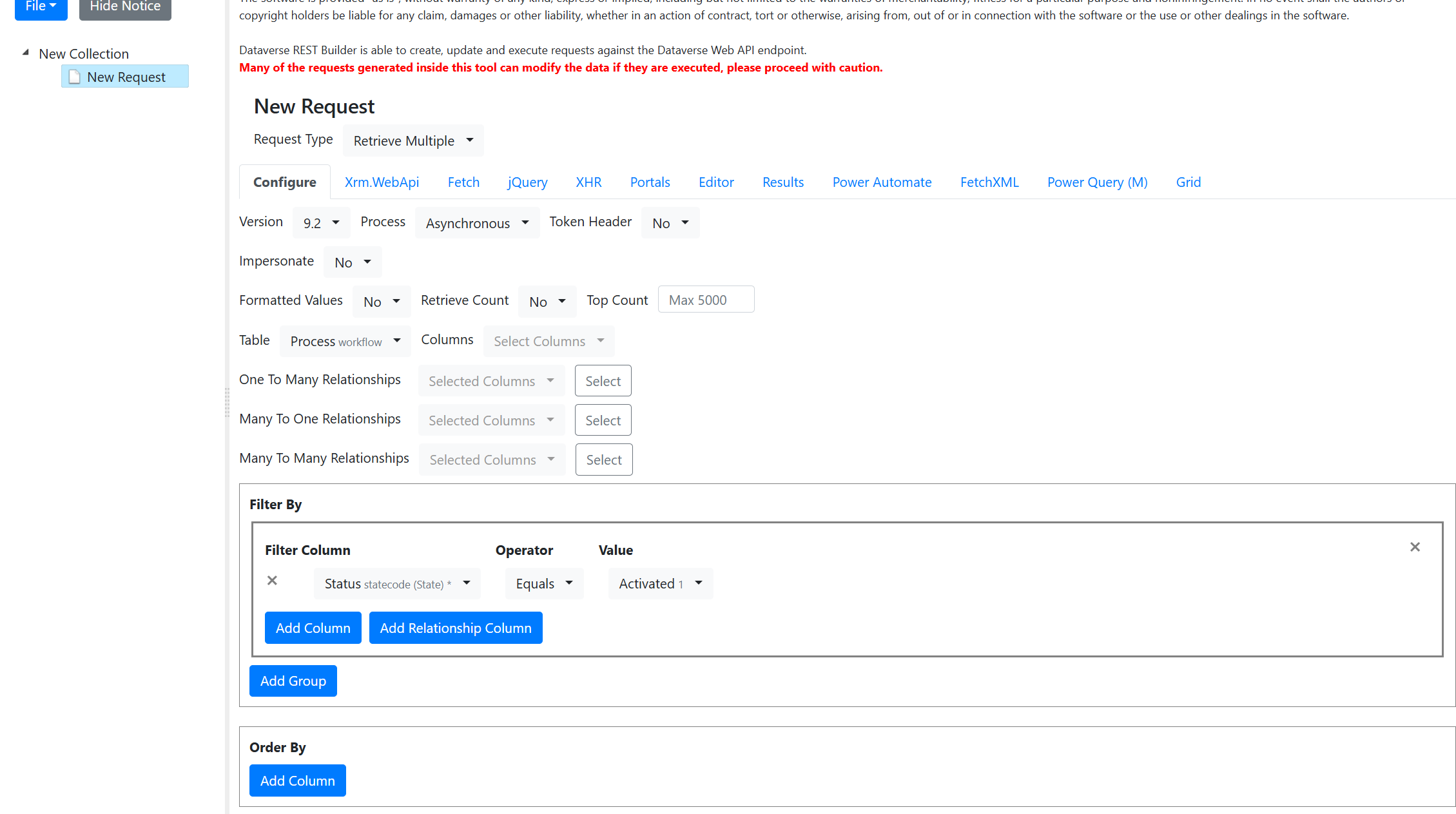Open the Token Header dropdown
Viewport: 1456px width, 814px height.
[670, 223]
